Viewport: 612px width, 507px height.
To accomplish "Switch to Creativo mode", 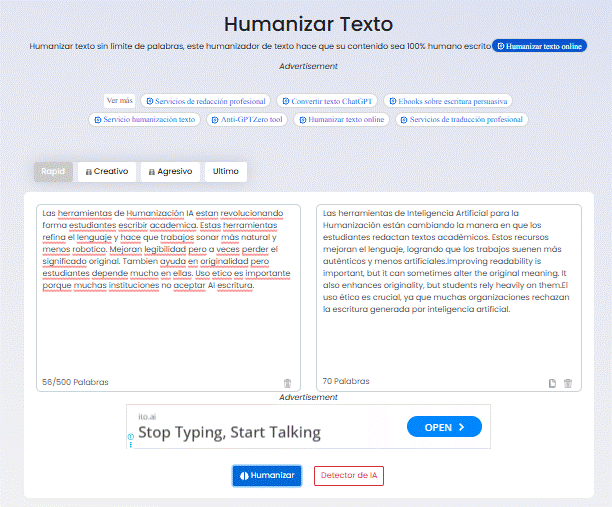I will pyautogui.click(x=106, y=171).
